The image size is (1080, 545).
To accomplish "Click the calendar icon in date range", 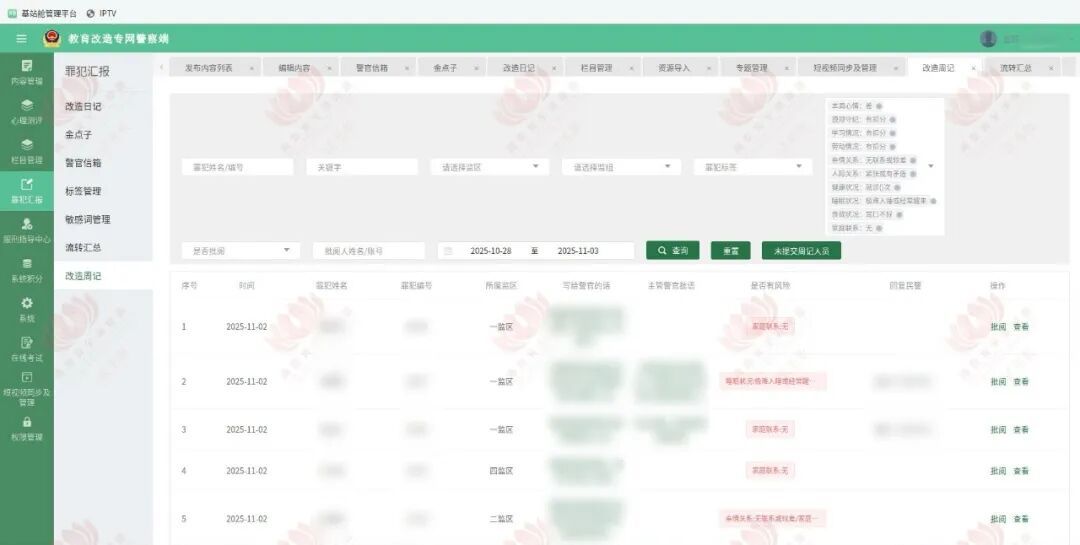I will pyautogui.click(x=448, y=251).
